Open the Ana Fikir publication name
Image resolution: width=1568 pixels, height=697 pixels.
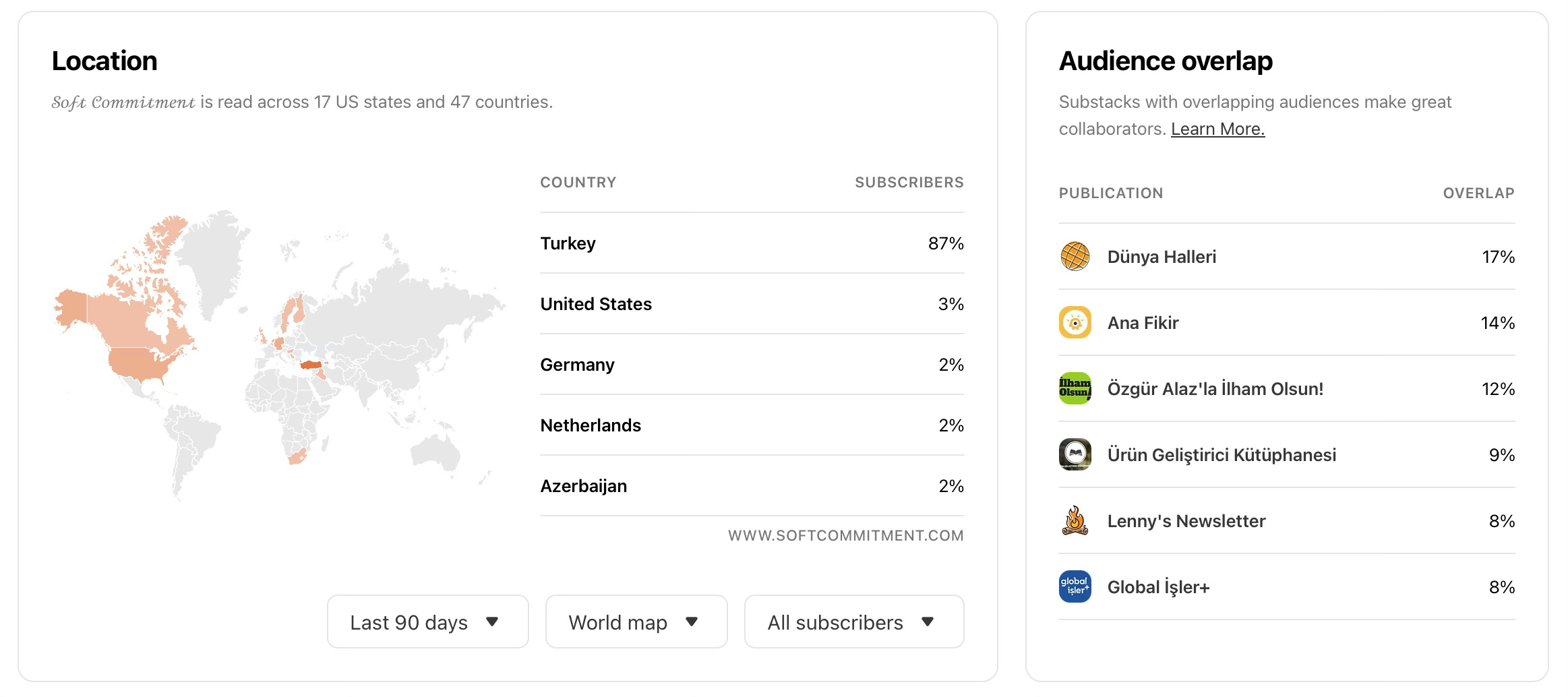(1143, 323)
